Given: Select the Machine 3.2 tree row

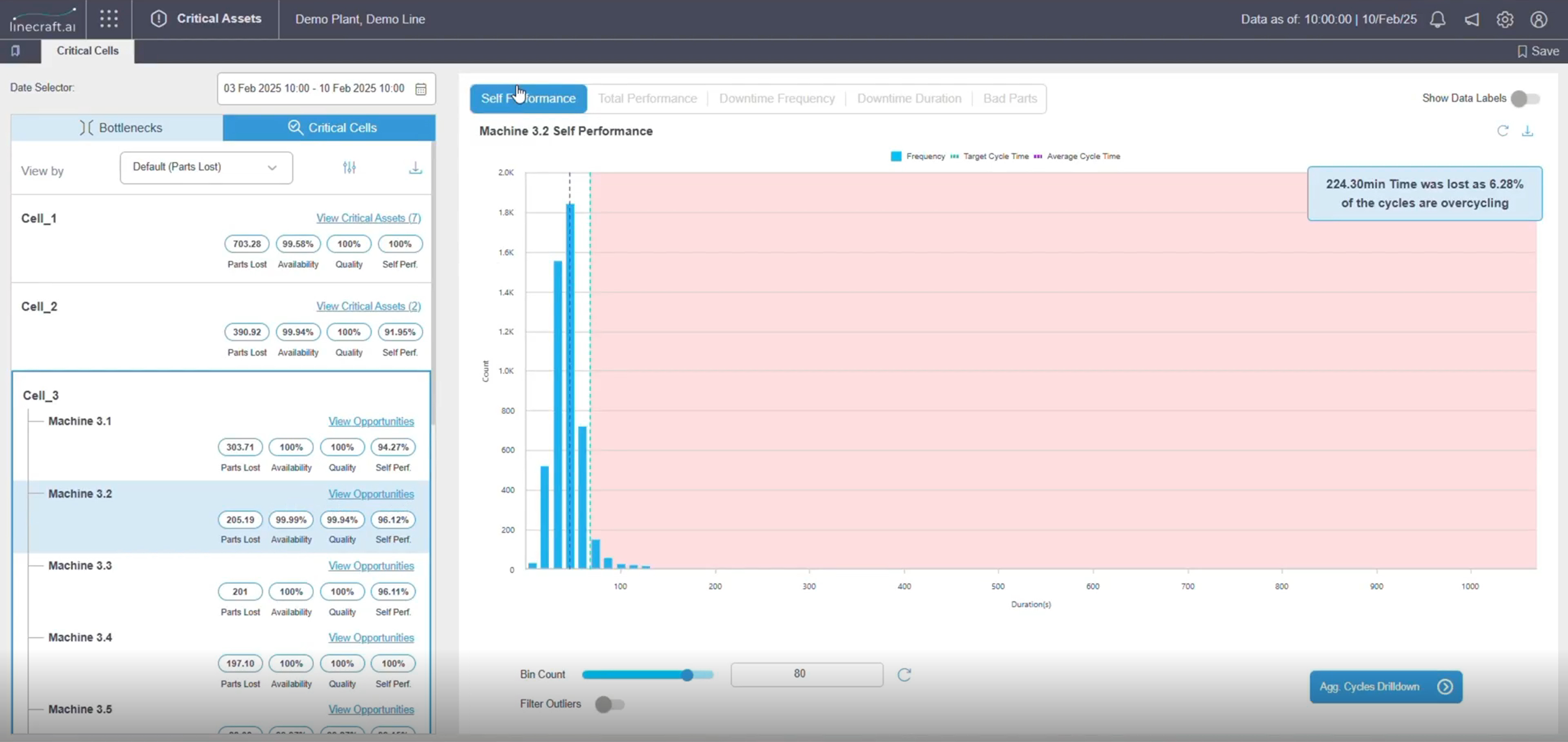Looking at the screenshot, I should tap(221, 516).
